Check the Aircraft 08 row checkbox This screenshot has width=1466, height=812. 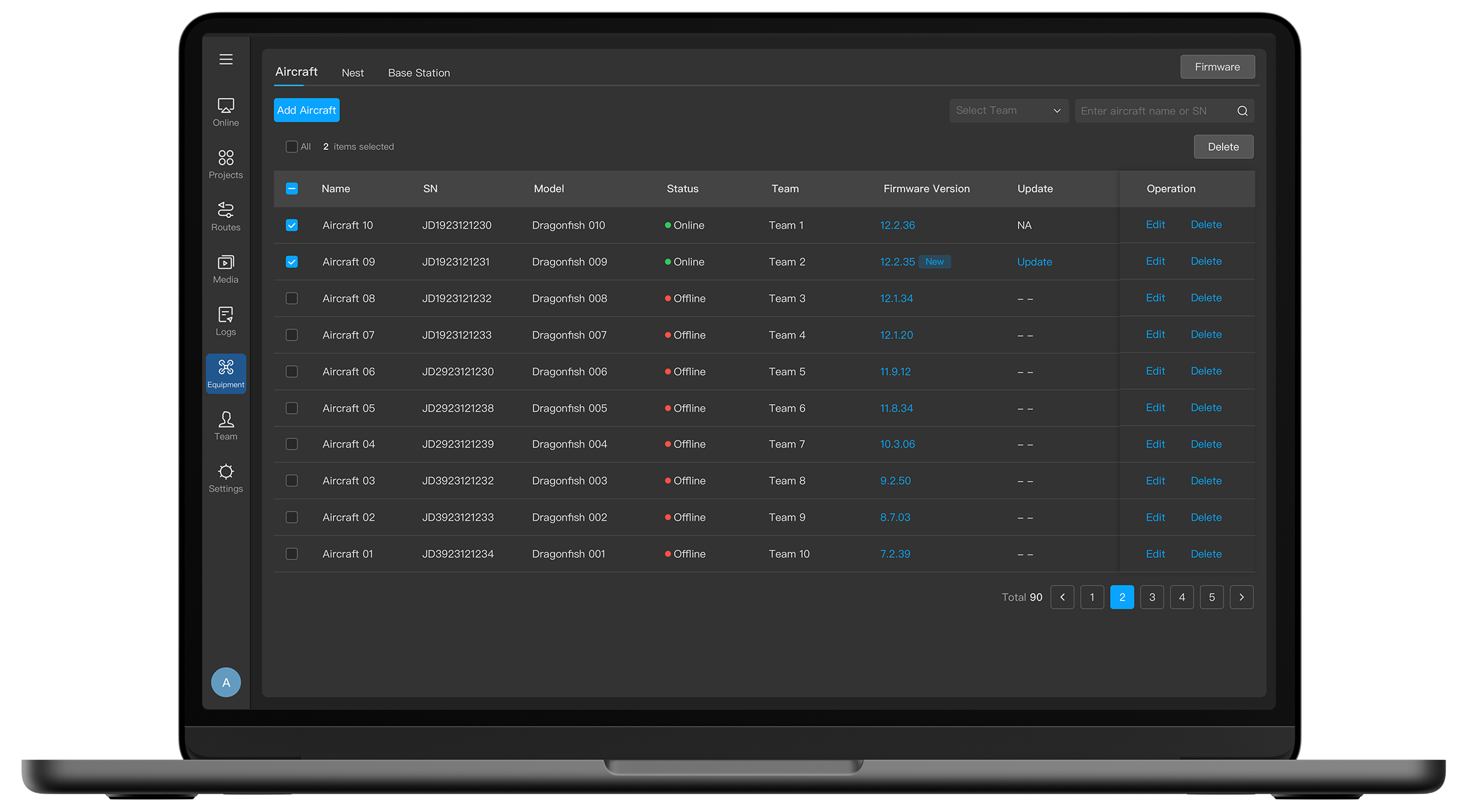point(292,299)
